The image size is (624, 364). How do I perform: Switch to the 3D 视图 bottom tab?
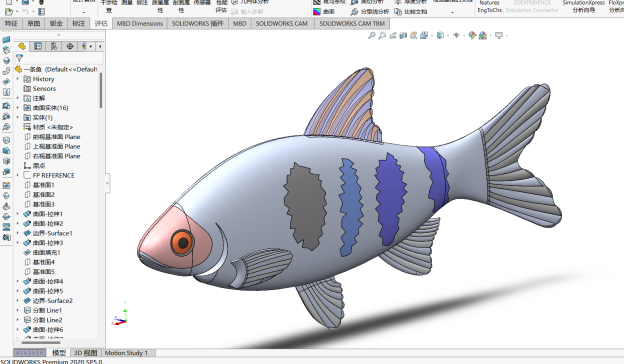[x=86, y=353]
